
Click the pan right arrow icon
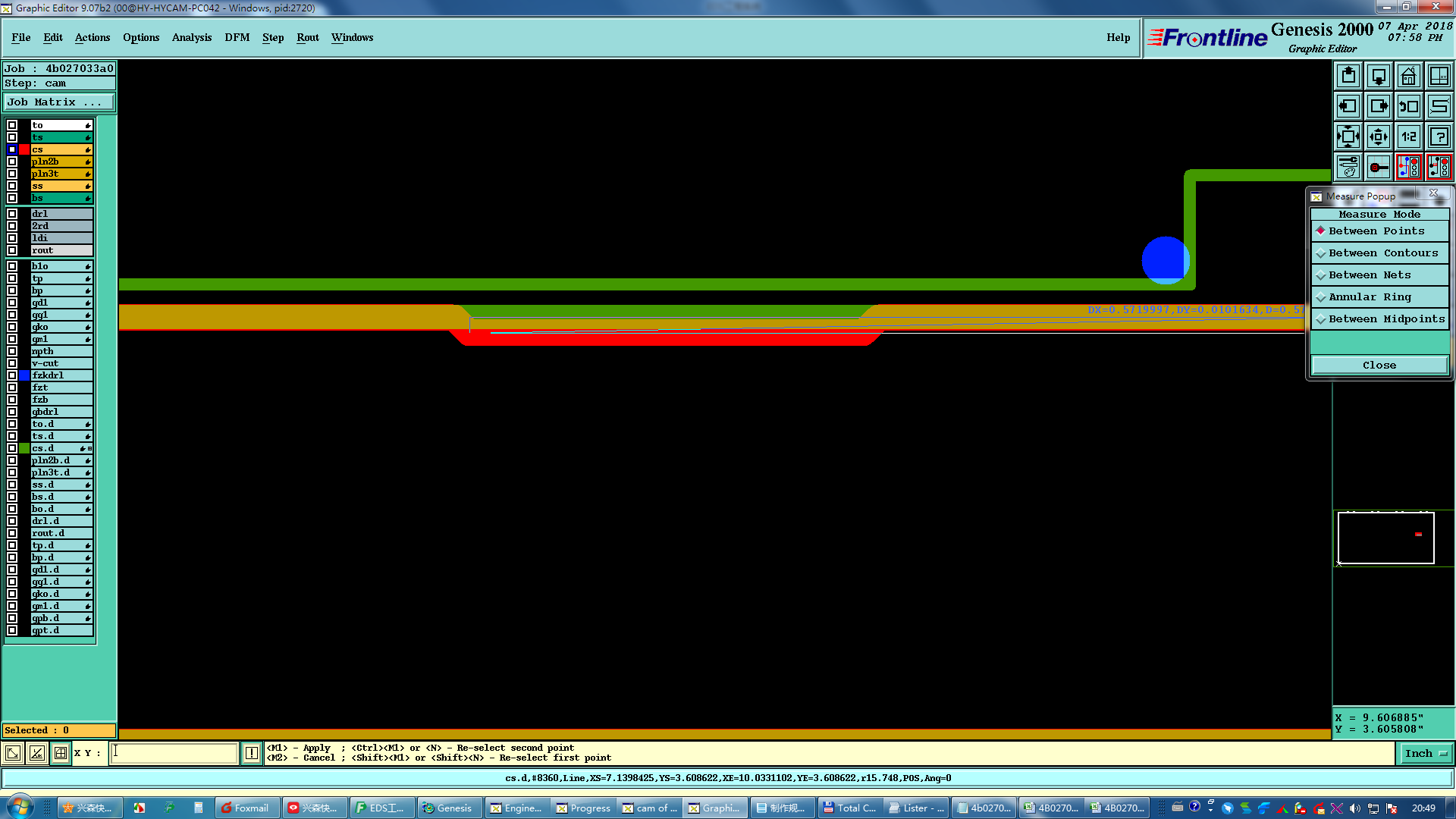coord(1378,106)
